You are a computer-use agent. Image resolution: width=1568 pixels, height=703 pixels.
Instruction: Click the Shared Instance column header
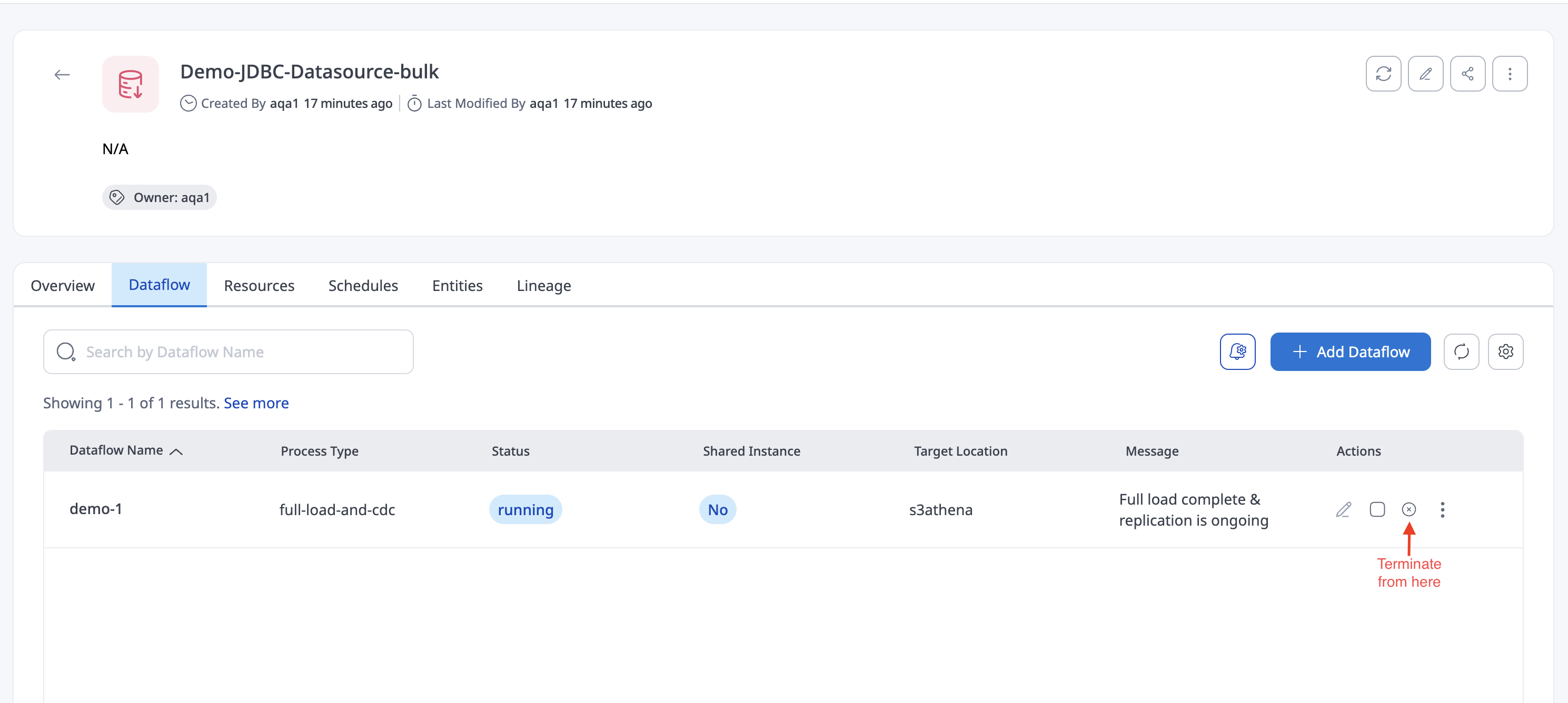pos(751,451)
